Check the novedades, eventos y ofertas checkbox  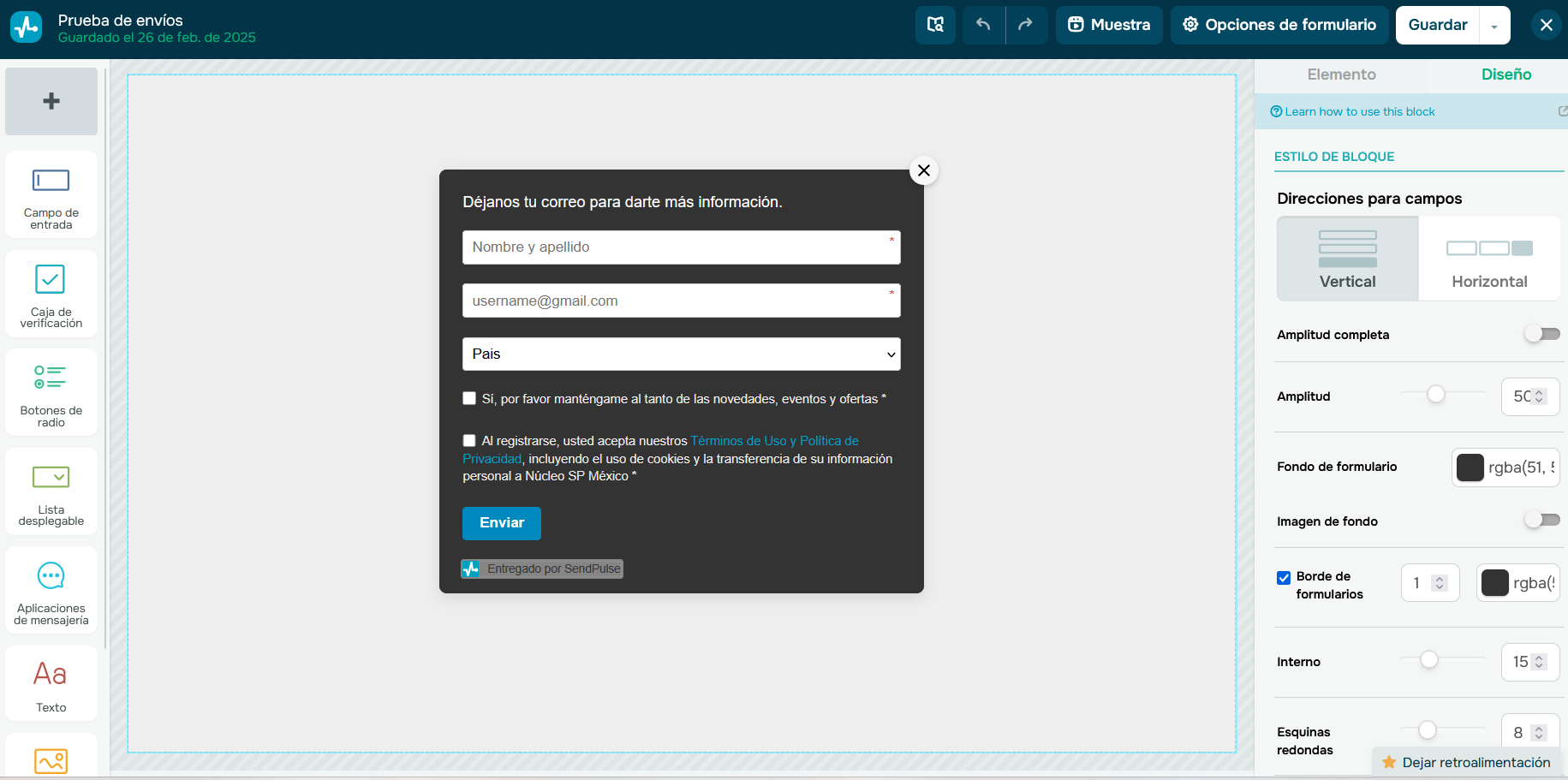pyautogui.click(x=469, y=398)
